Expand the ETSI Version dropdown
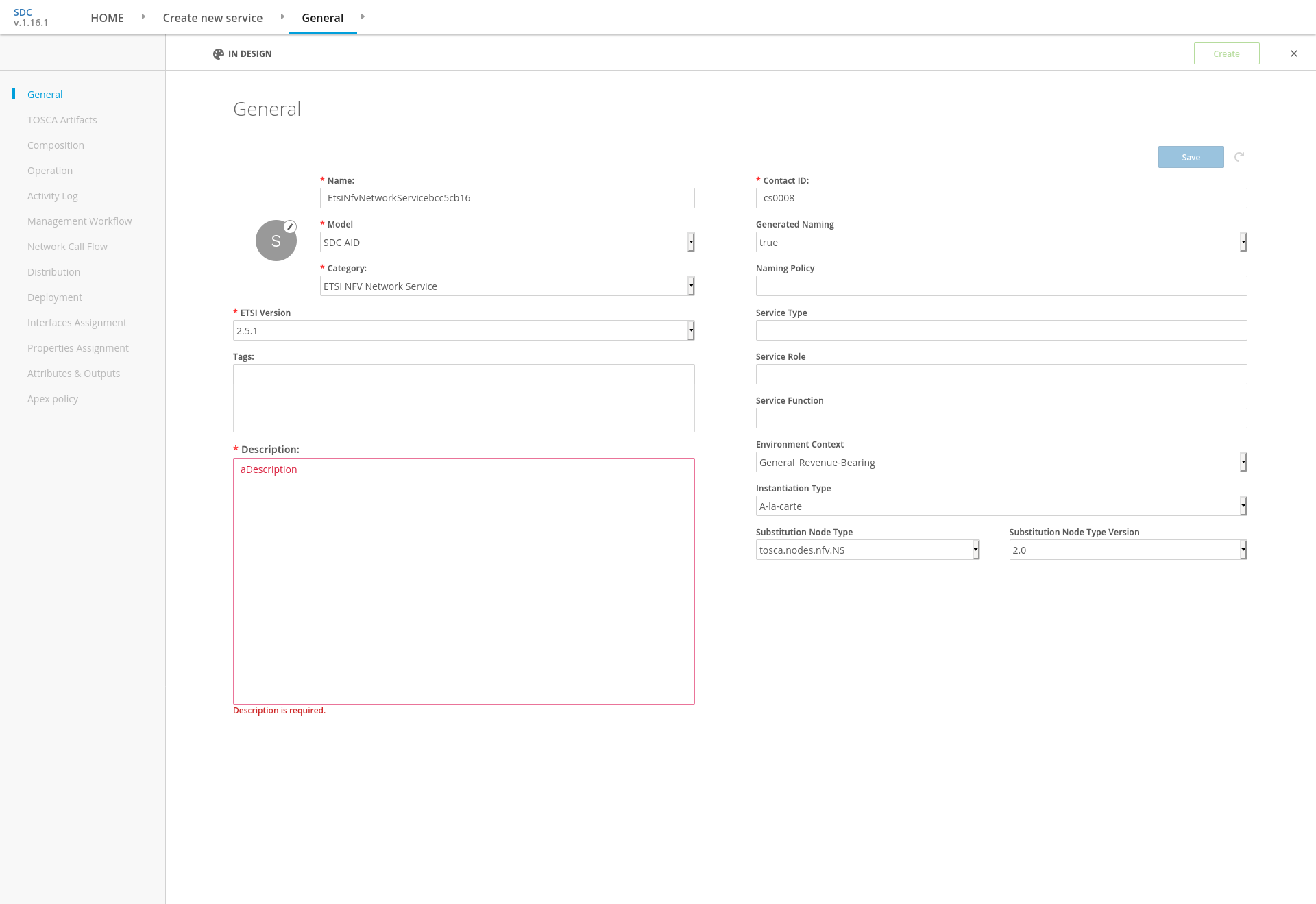The width and height of the screenshot is (1316, 904). pos(463,330)
